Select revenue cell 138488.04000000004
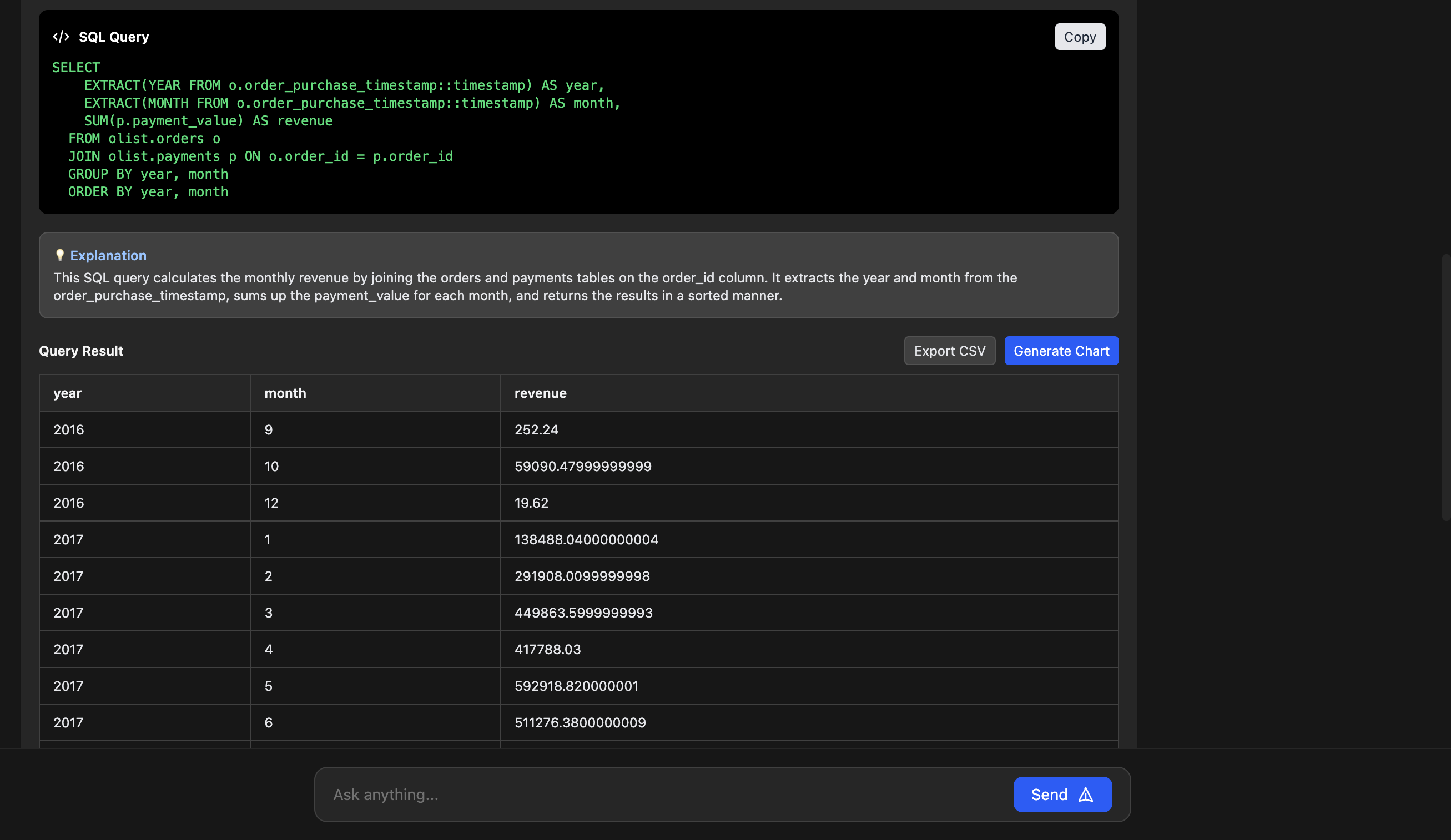1451x840 pixels. (x=809, y=539)
